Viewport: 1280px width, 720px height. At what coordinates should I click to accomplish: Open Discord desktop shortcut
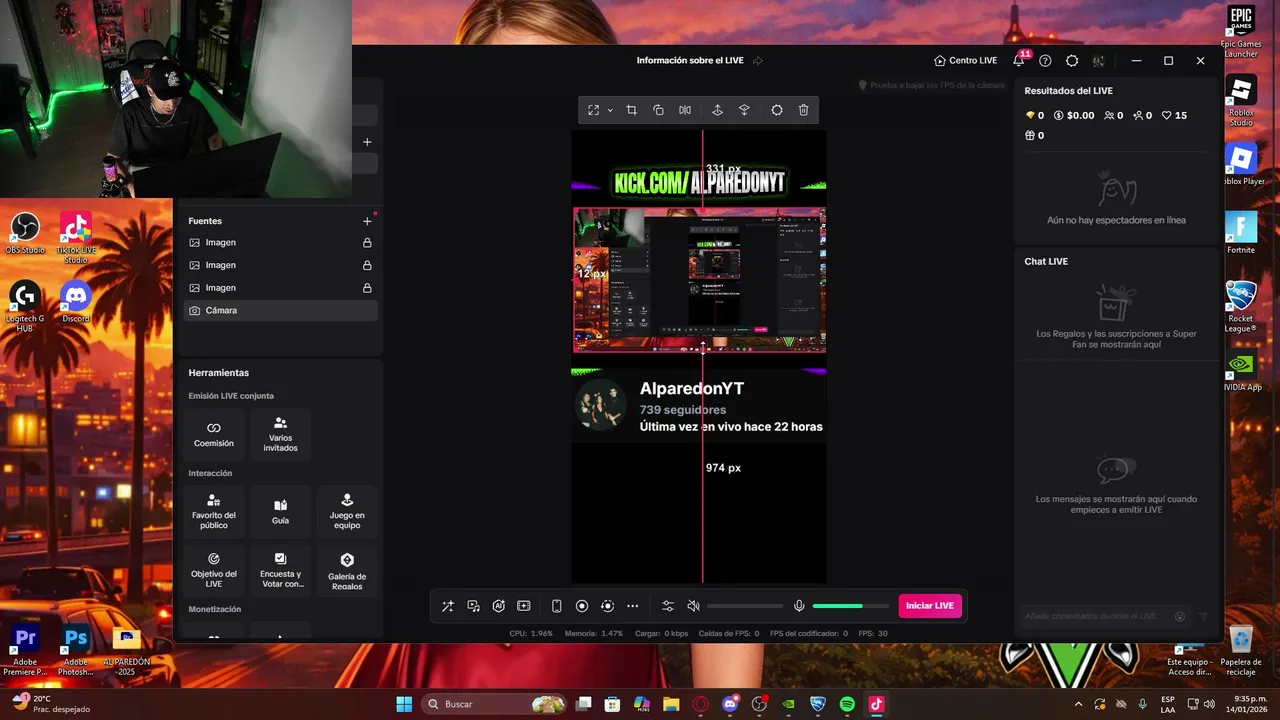76,301
